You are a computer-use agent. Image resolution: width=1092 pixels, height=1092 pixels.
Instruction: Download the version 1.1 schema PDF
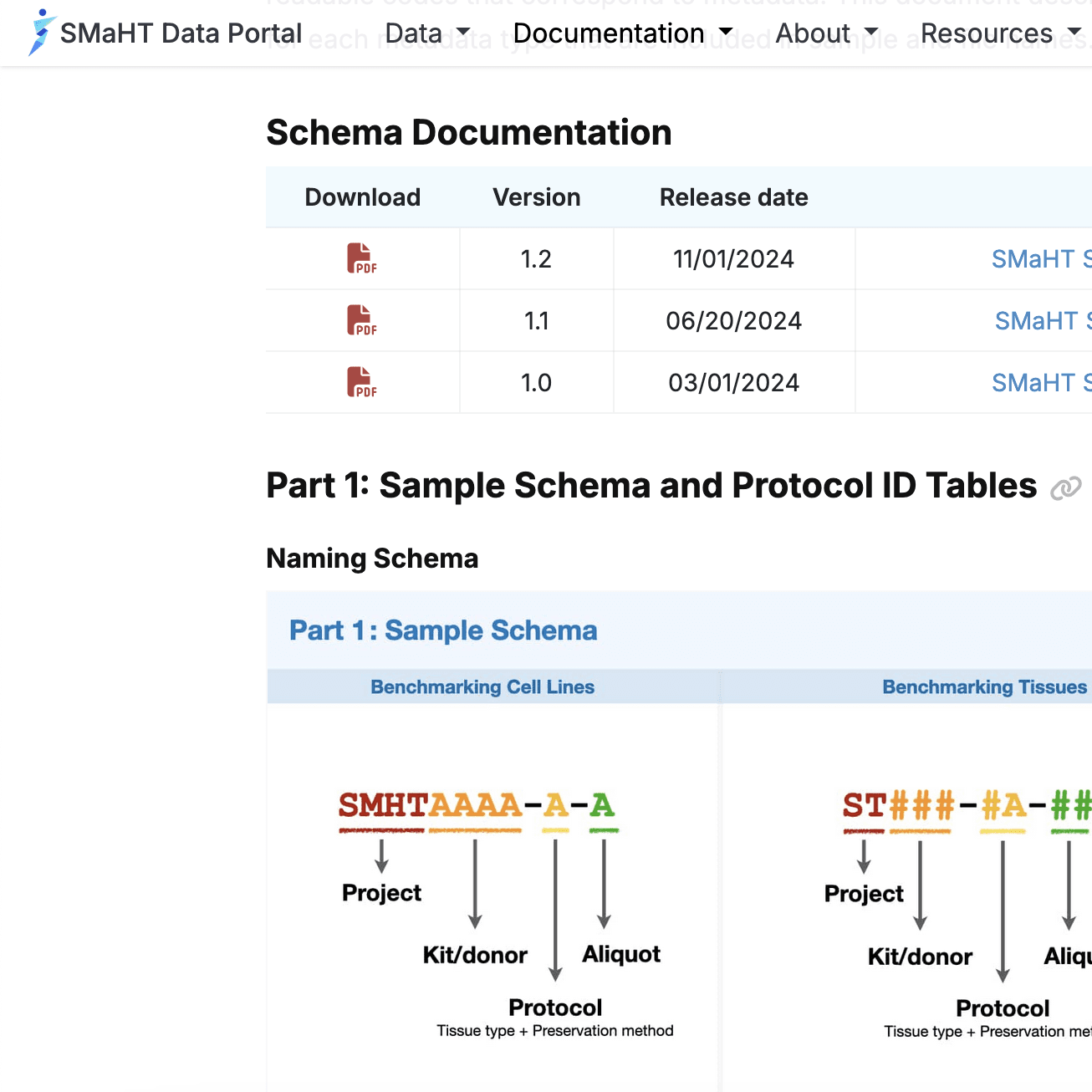click(361, 320)
